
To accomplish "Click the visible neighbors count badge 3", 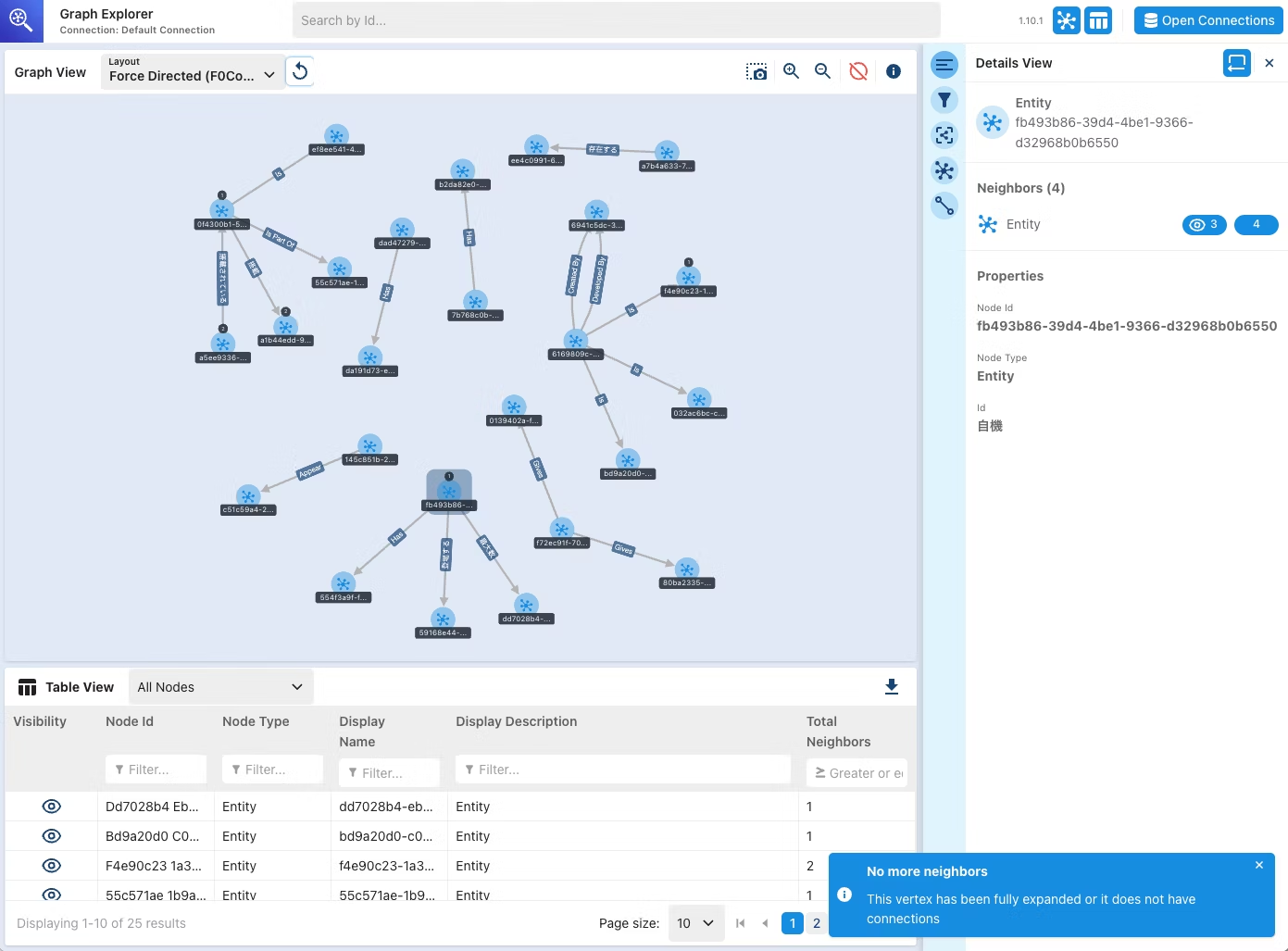I will pyautogui.click(x=1205, y=225).
